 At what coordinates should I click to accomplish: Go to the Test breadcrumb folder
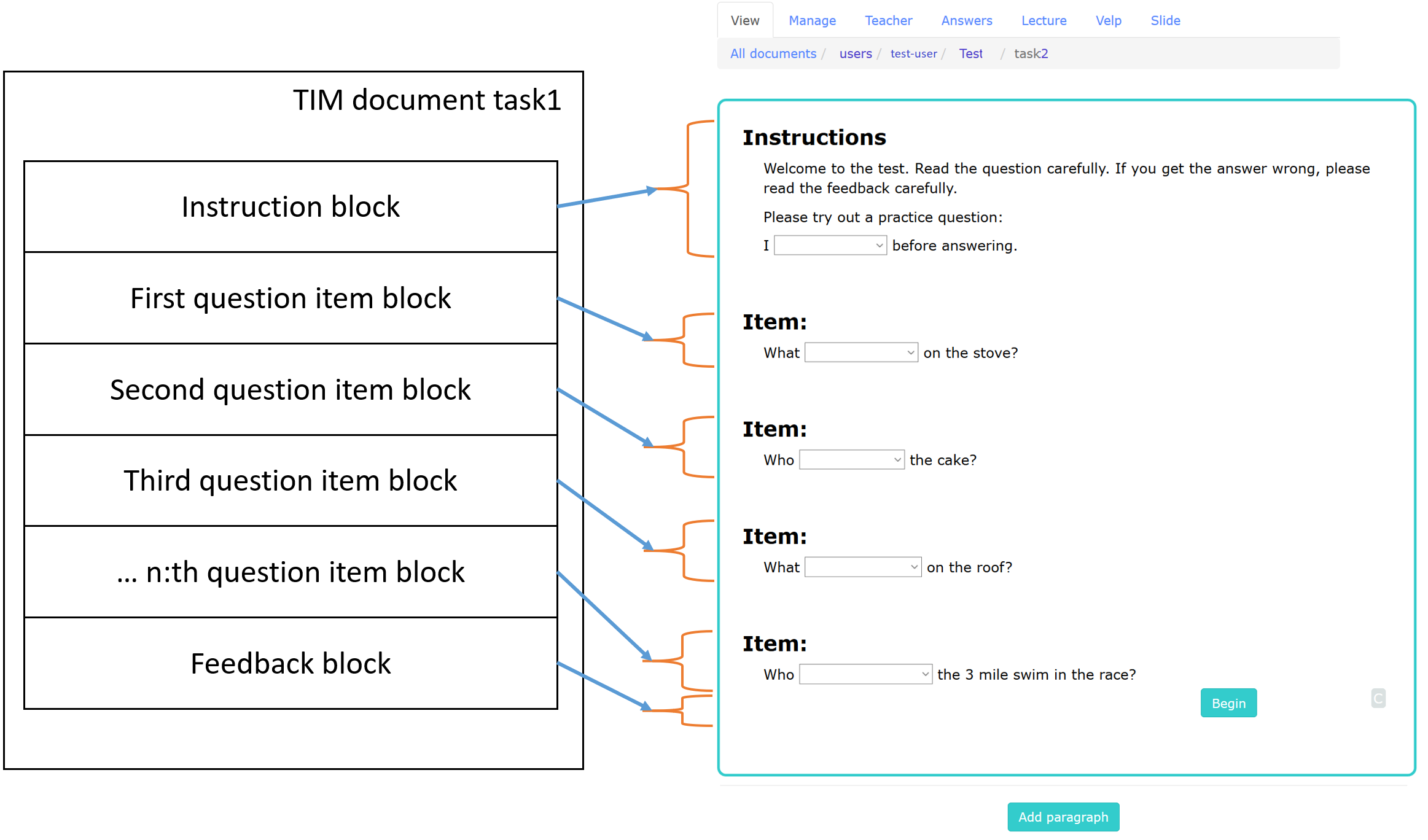point(970,53)
